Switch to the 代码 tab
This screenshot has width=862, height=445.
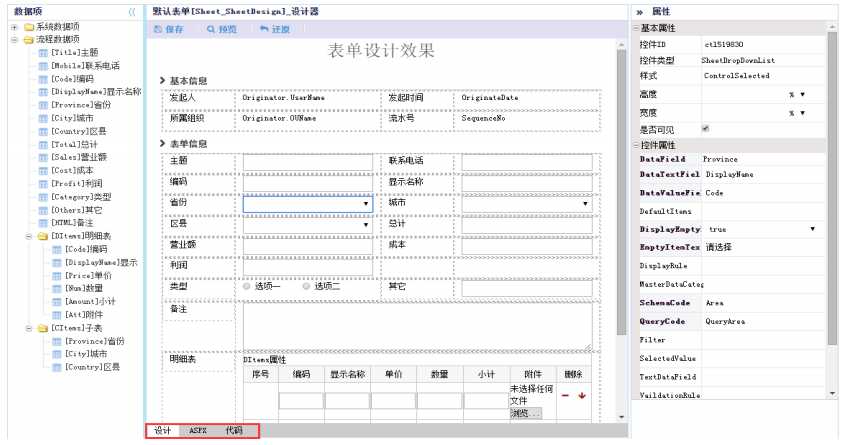[x=234, y=431]
